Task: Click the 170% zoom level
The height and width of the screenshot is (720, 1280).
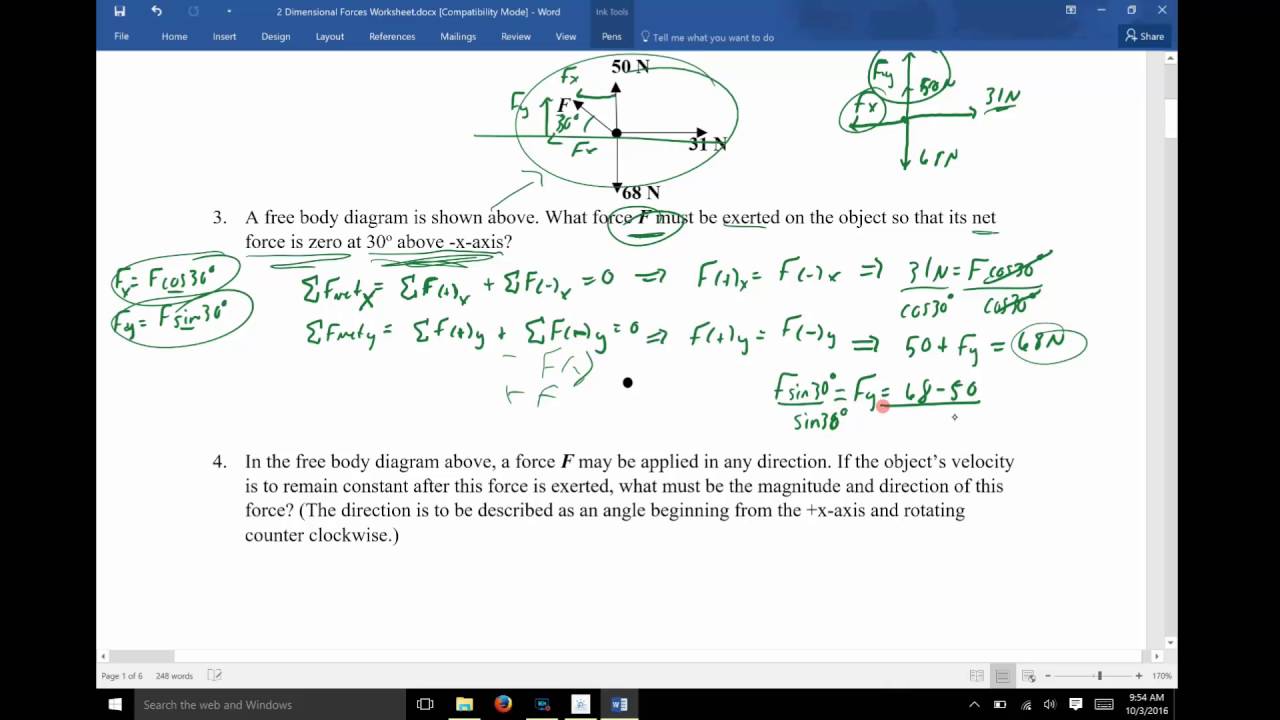Action: point(1162,676)
